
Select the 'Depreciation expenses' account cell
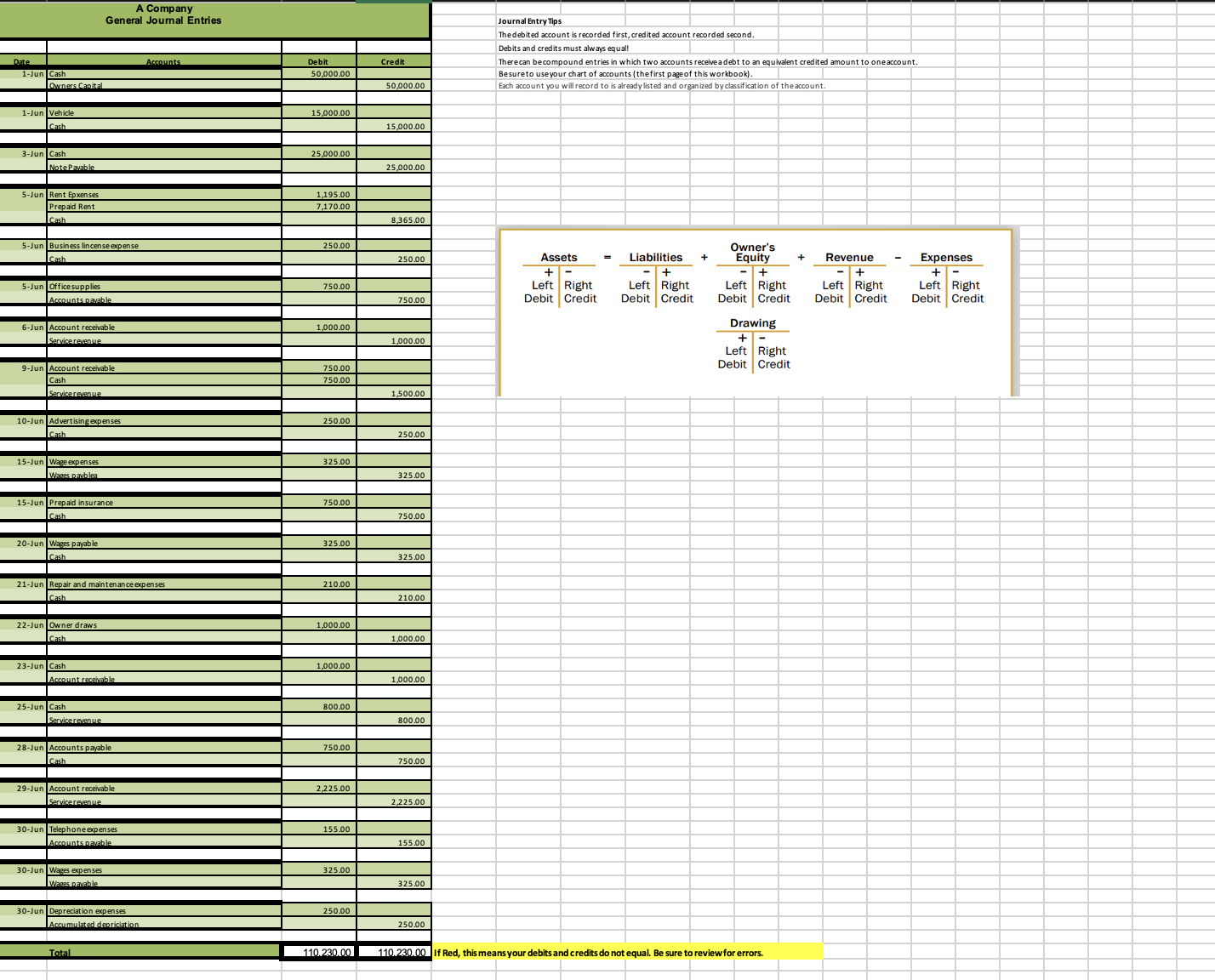163,911
